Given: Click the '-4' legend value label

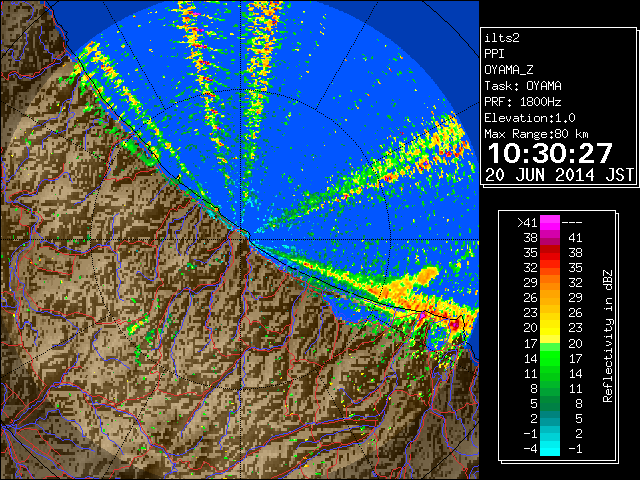Looking at the screenshot, I should tap(530, 448).
